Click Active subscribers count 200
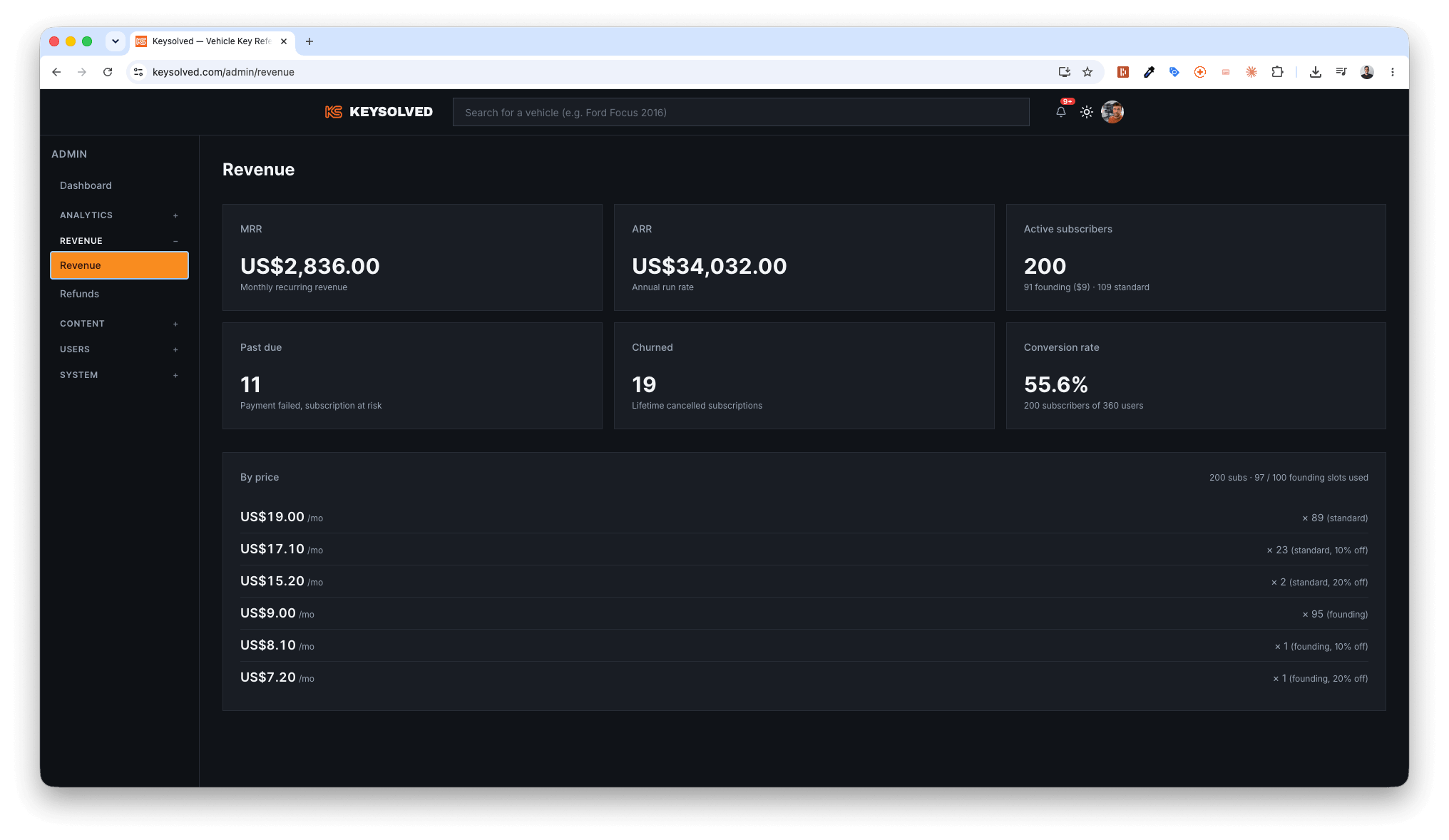Viewport: 1449px width, 840px height. 1045,266
